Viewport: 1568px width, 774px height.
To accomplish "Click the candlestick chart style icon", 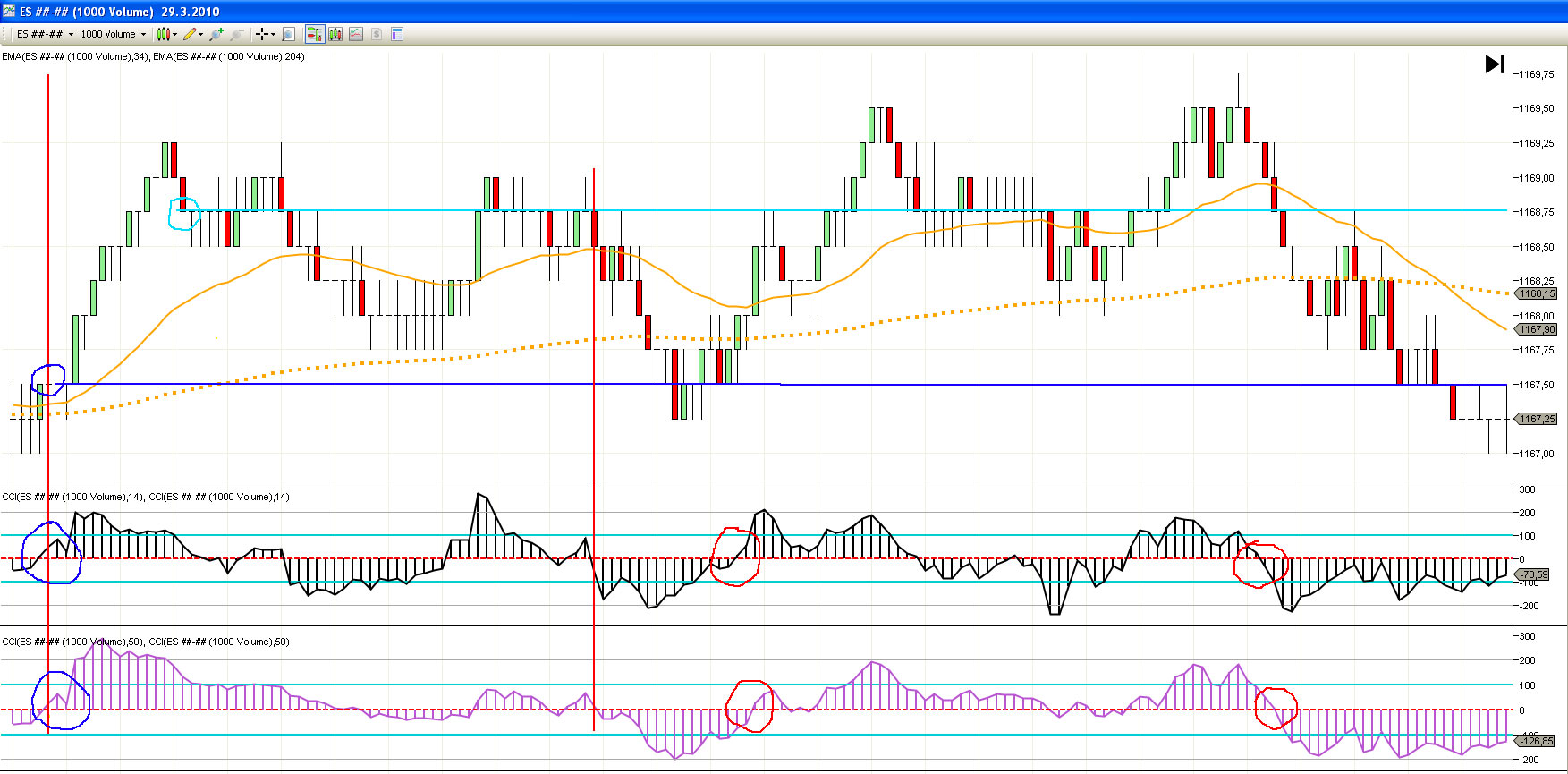I will pyautogui.click(x=164, y=34).
